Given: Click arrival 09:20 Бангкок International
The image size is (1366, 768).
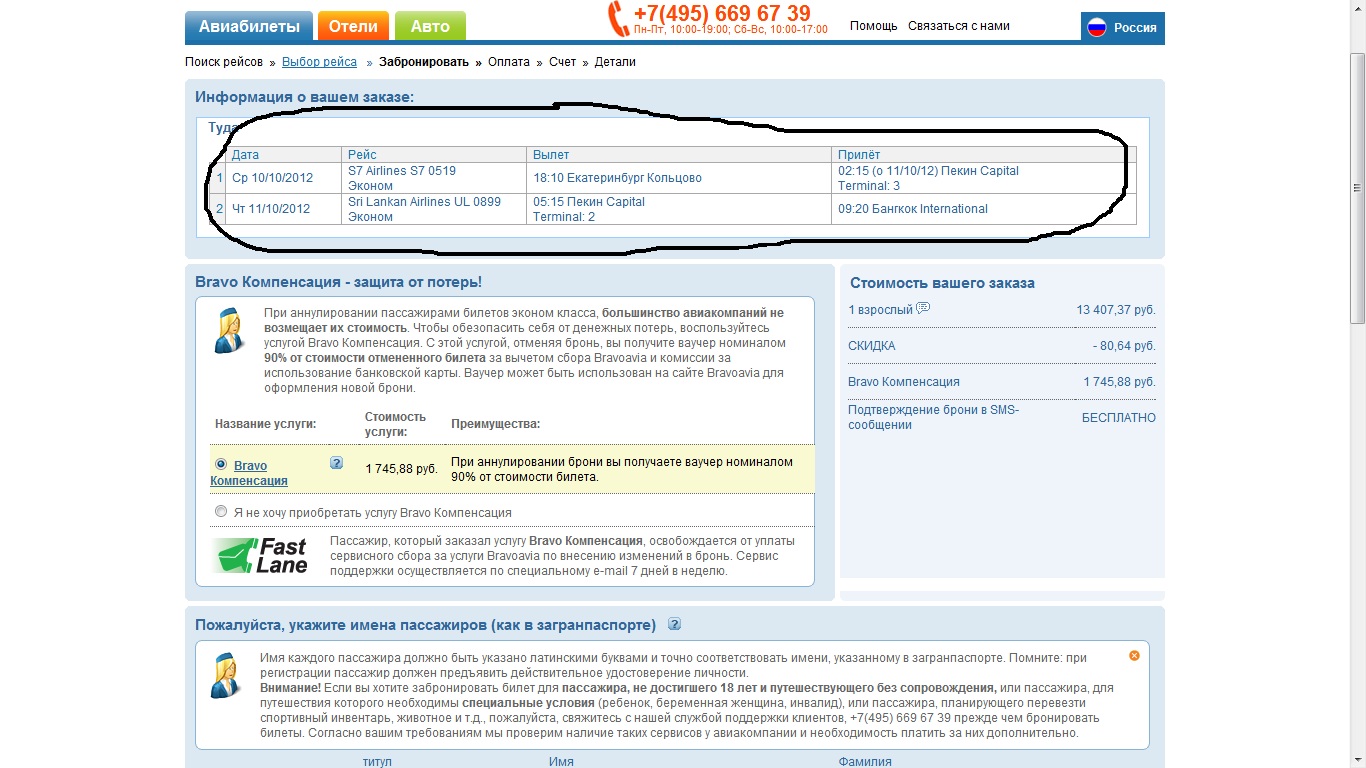Looking at the screenshot, I should (x=984, y=209).
